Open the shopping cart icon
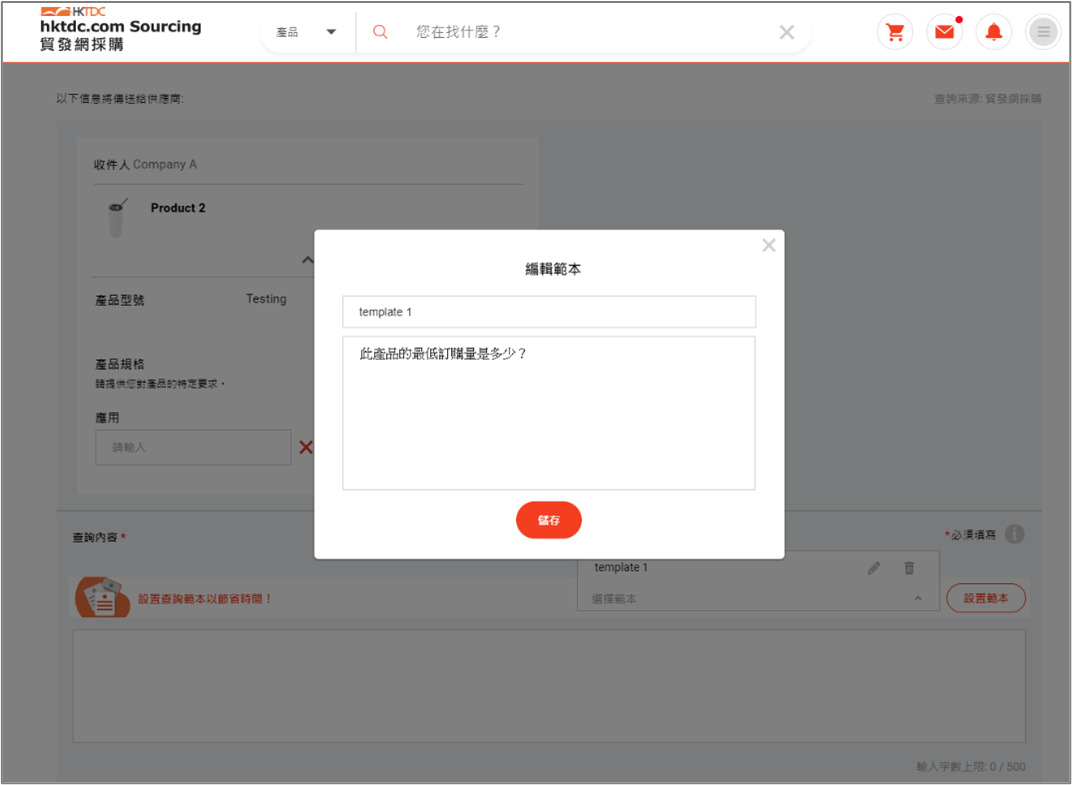The width and height of the screenshot is (1072, 785). [895, 32]
